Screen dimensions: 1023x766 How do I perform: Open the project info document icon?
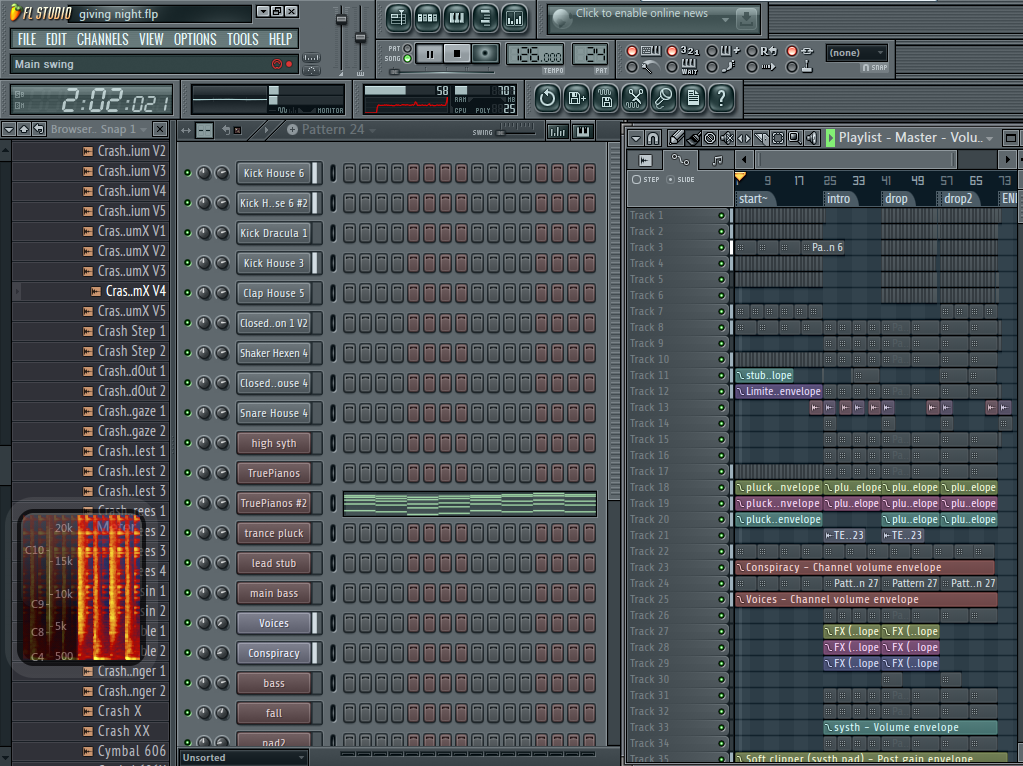coord(693,99)
